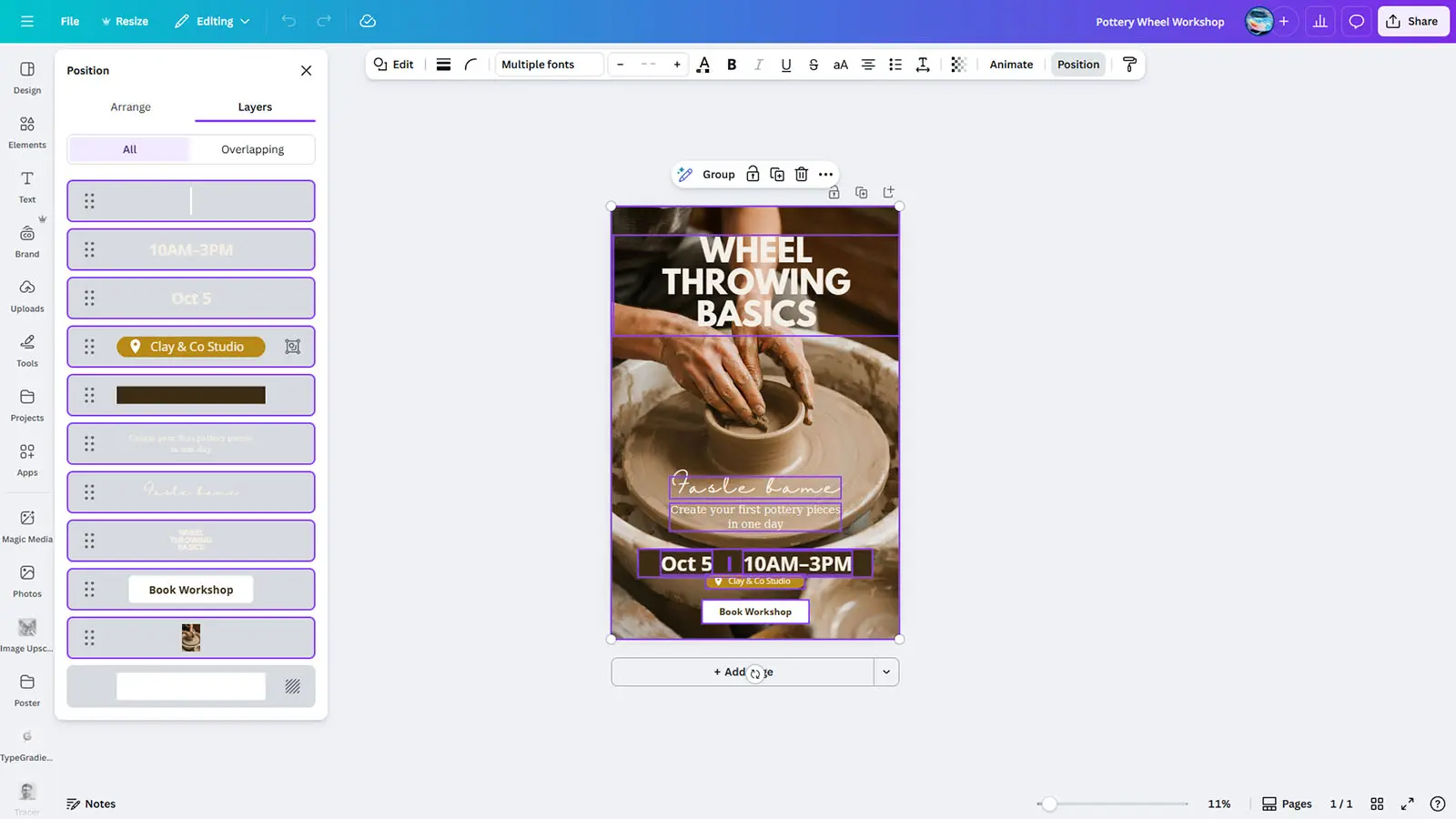Open the Text panel in the sidebar

click(x=26, y=185)
